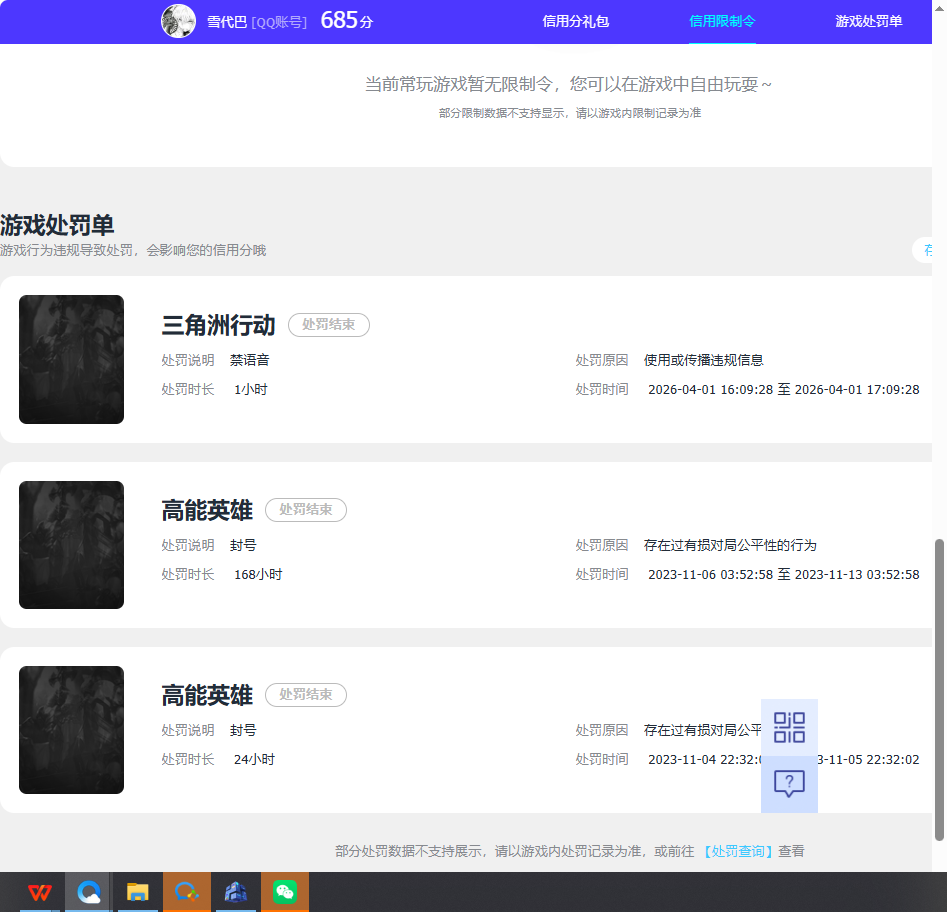
Task: Click 处罚结束 badge beside 三角洲行动
Action: [329, 325]
